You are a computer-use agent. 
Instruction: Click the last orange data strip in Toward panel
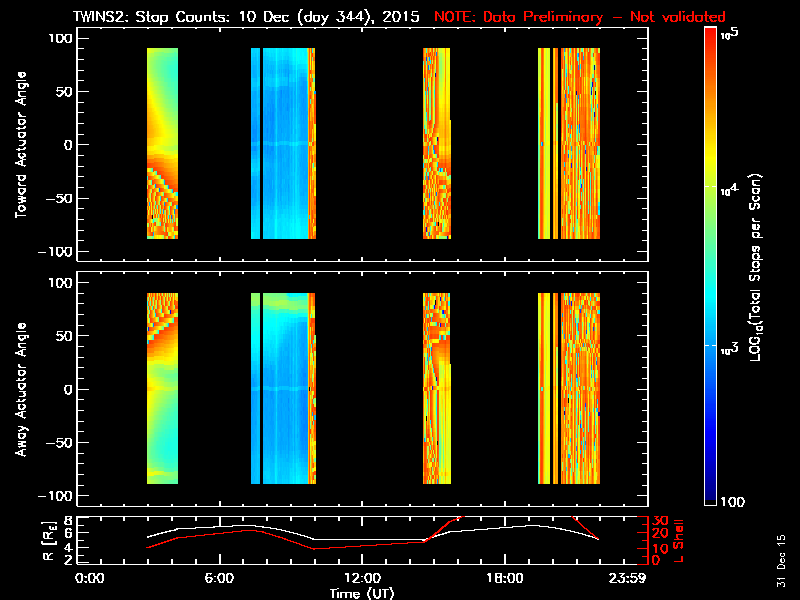pos(580,144)
